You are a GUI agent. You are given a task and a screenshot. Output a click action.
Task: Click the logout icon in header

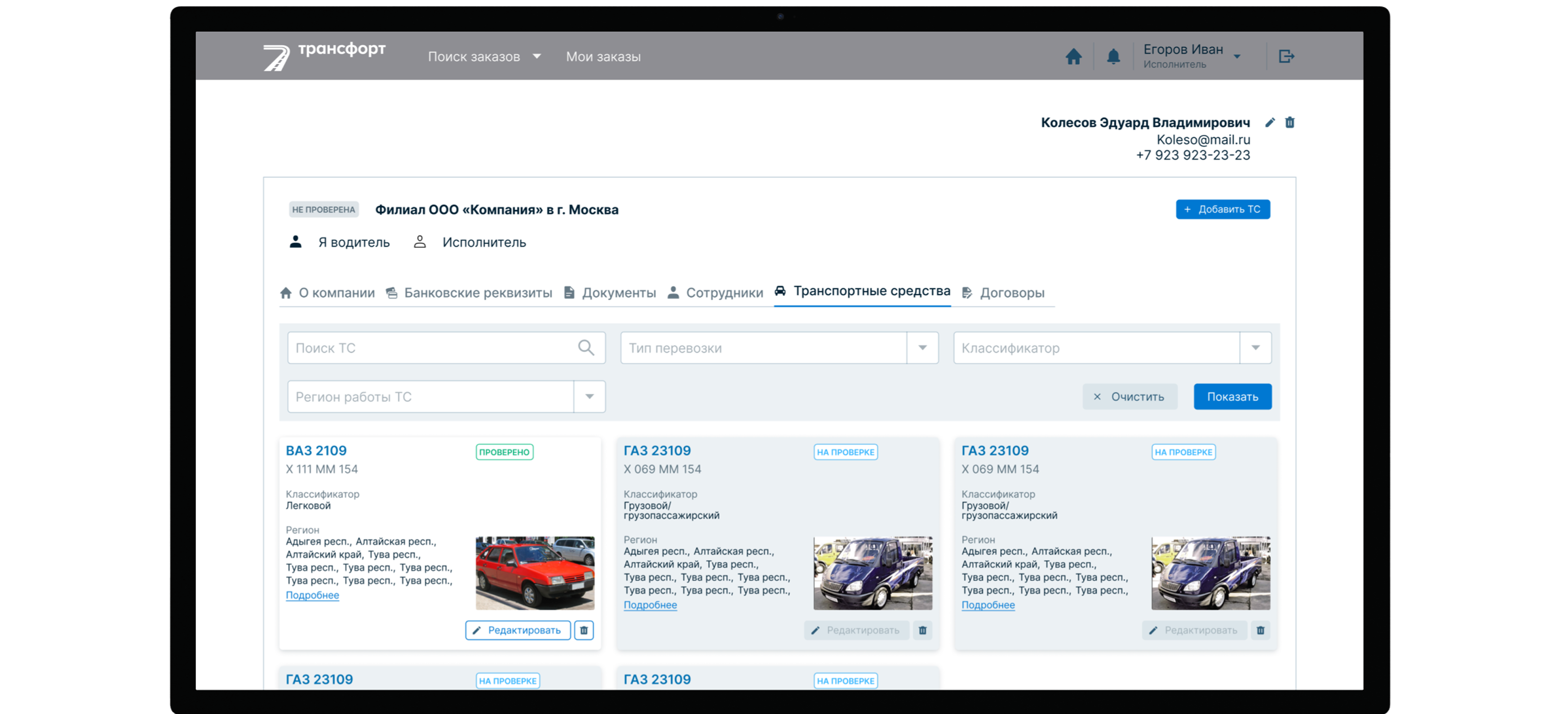coord(1286,57)
